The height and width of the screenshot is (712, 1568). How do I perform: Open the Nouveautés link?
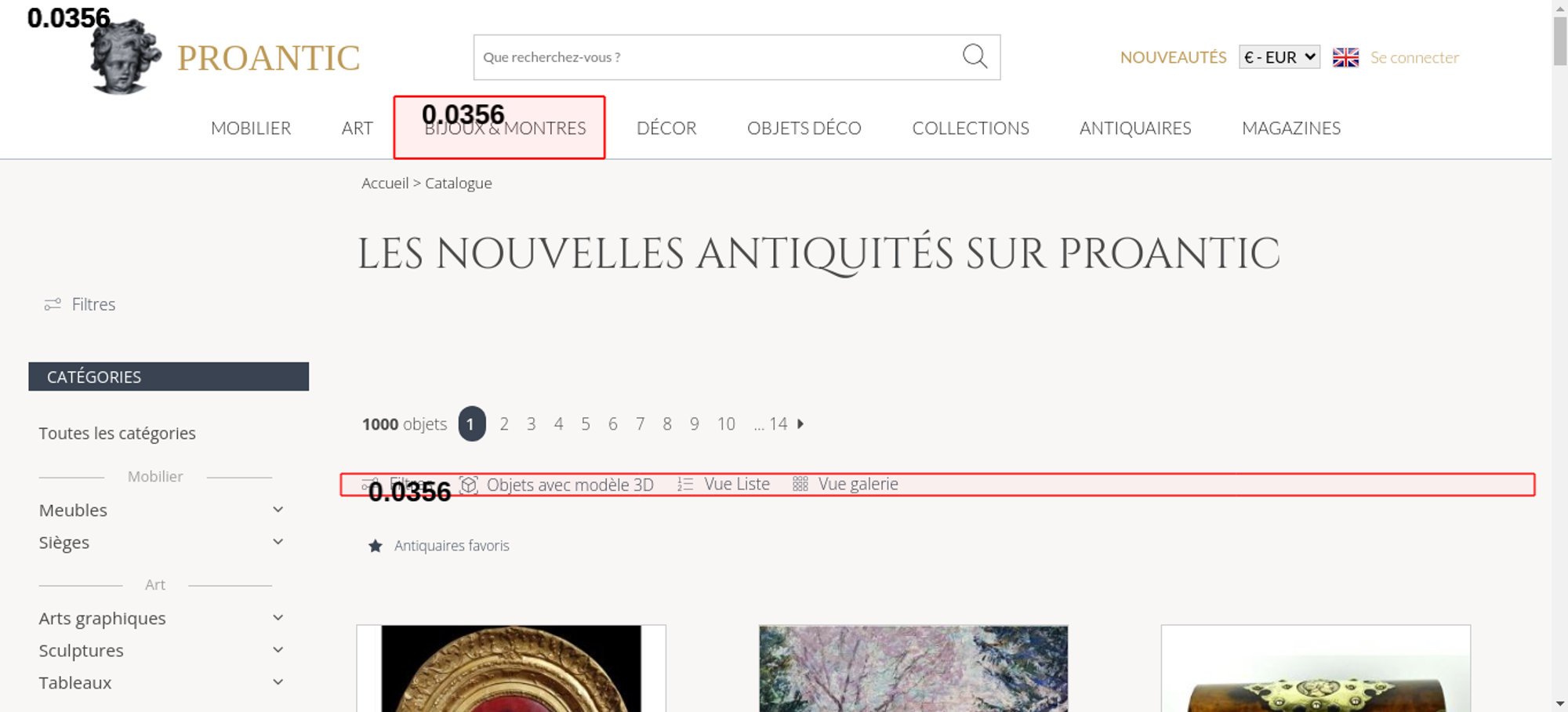pyautogui.click(x=1173, y=57)
